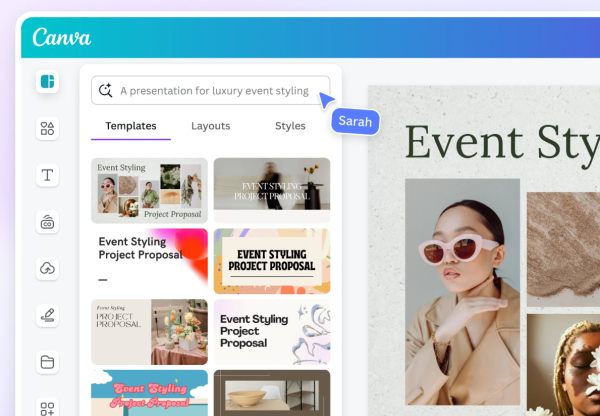This screenshot has width=600, height=416.
Task: Open the Uploads cloud icon
Action: point(47,268)
